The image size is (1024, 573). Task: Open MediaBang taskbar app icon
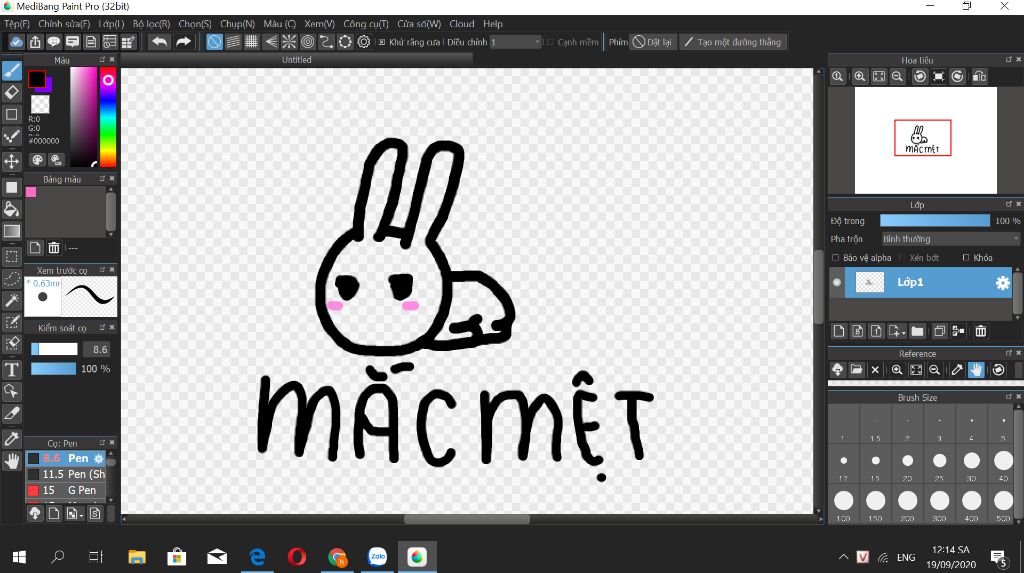tap(417, 557)
